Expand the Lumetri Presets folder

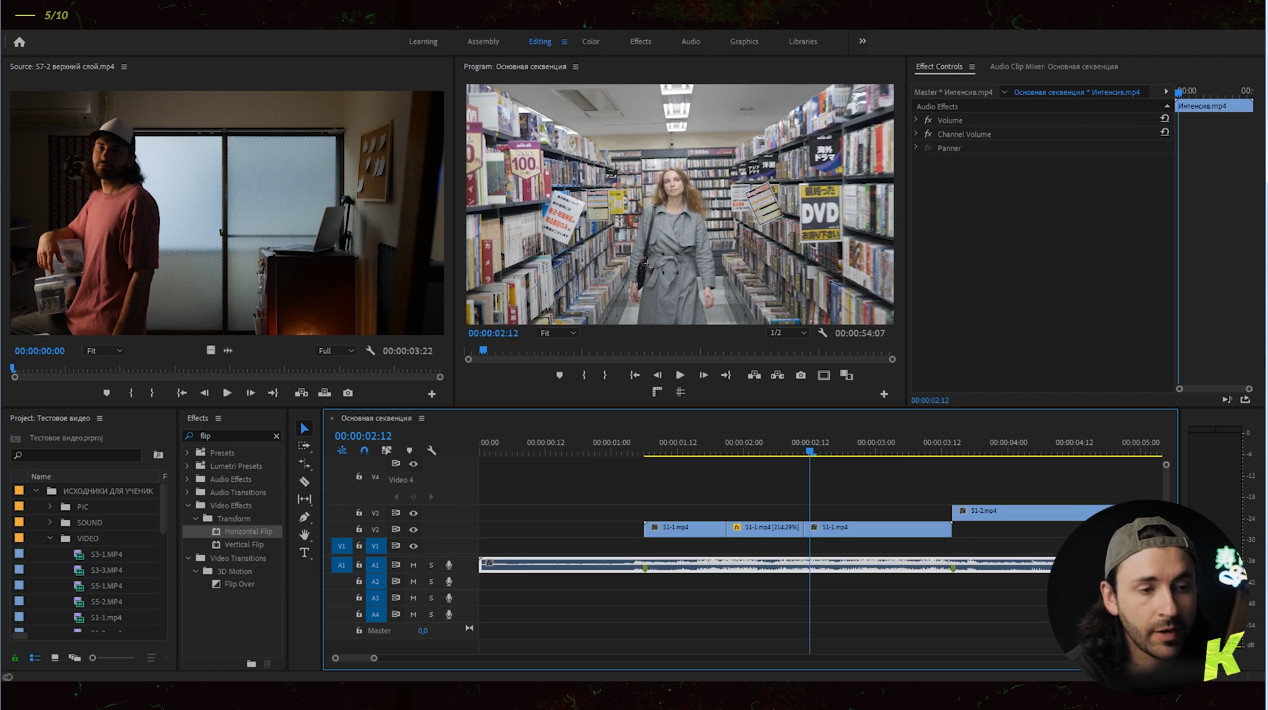pyautogui.click(x=188, y=466)
